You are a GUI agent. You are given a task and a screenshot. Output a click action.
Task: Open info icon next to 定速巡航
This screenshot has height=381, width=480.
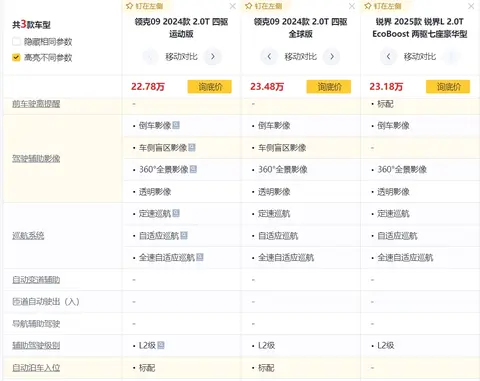(176, 213)
